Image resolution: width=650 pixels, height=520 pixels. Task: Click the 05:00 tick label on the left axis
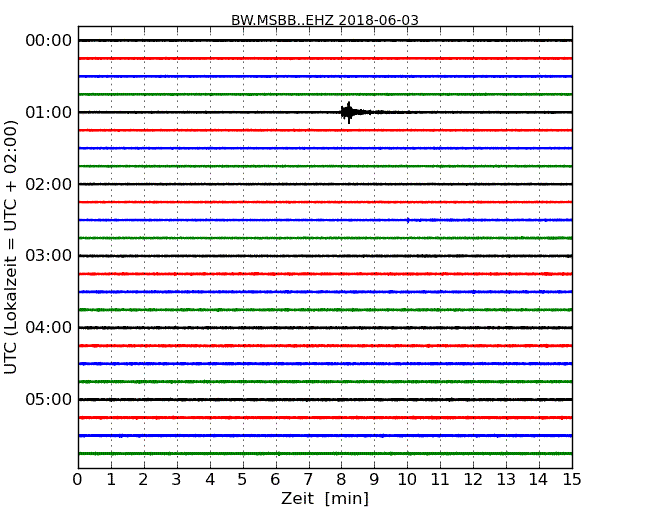(x=48, y=400)
